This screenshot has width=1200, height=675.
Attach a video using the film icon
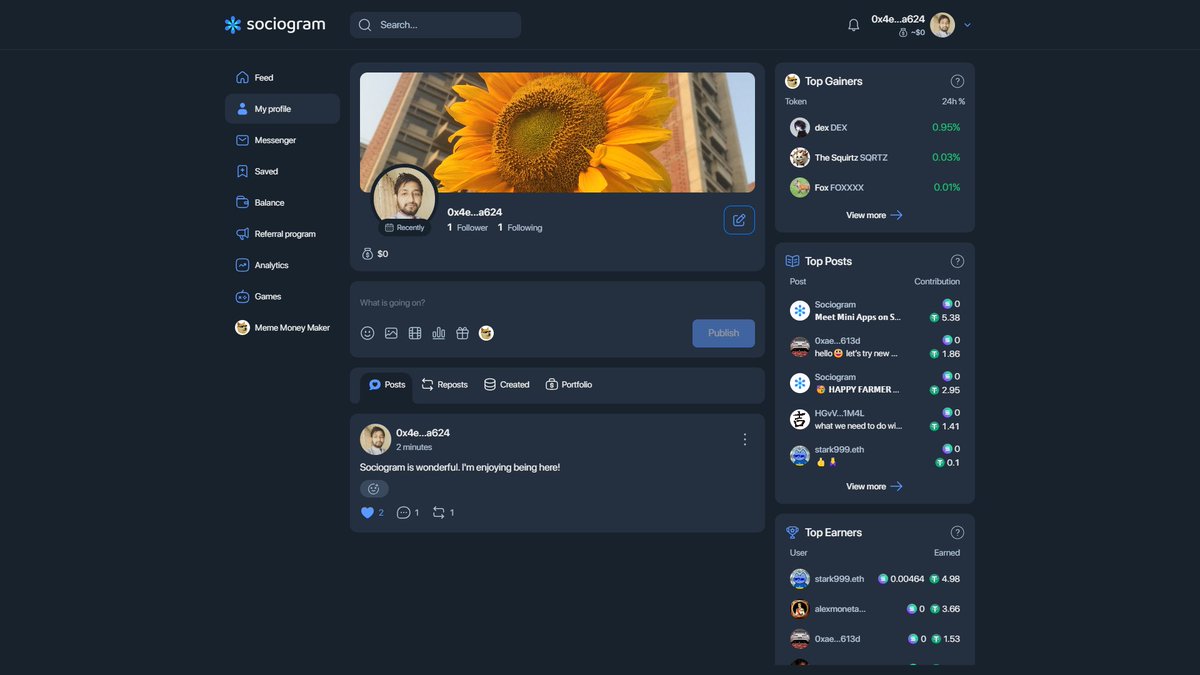pos(415,333)
